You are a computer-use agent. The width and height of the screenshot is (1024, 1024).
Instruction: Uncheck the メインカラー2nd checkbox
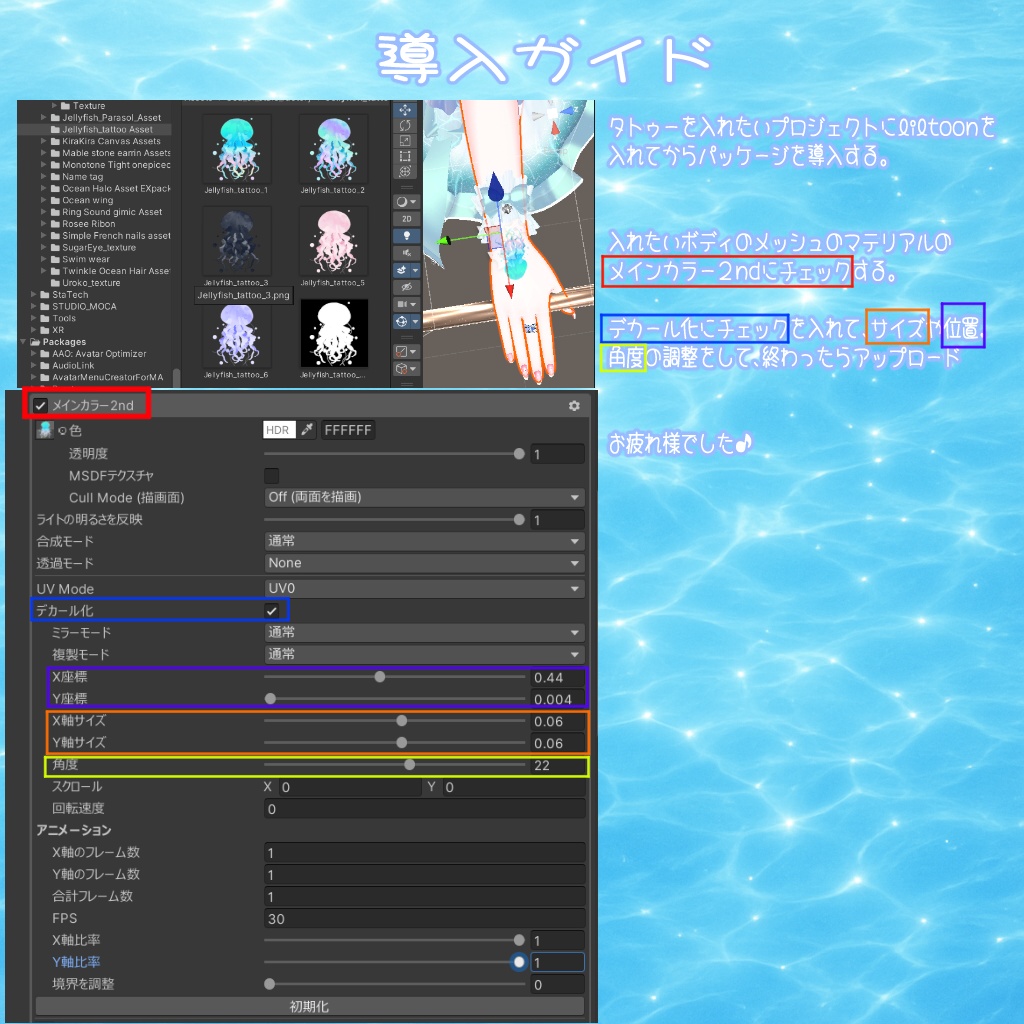coord(40,406)
